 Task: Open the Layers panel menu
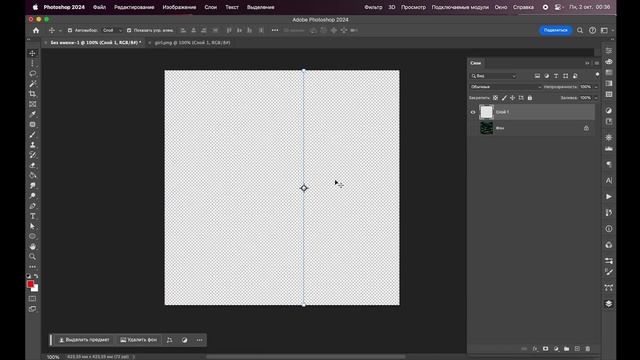597,63
